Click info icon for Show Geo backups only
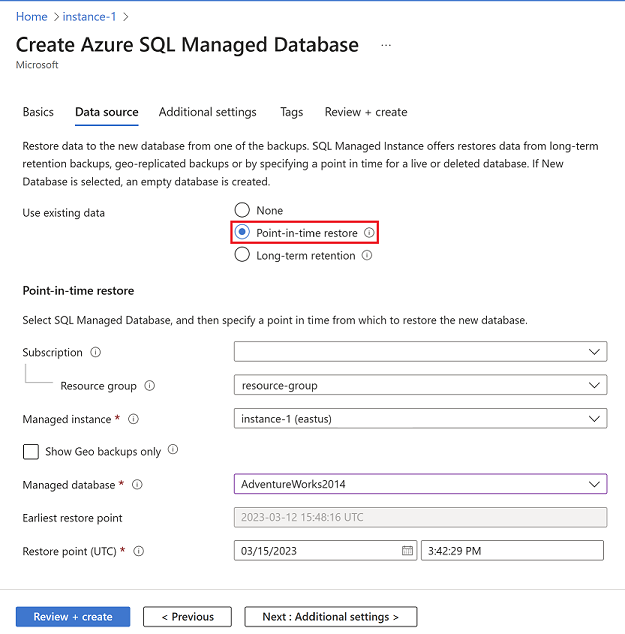This screenshot has height=634, width=625. (x=173, y=451)
